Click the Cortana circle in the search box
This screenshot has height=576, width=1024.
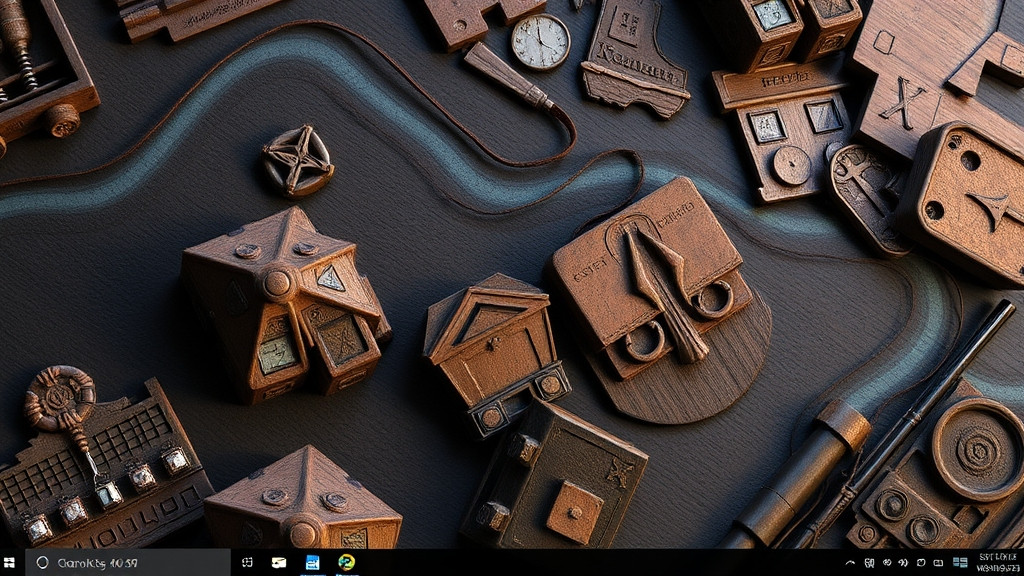(42, 562)
